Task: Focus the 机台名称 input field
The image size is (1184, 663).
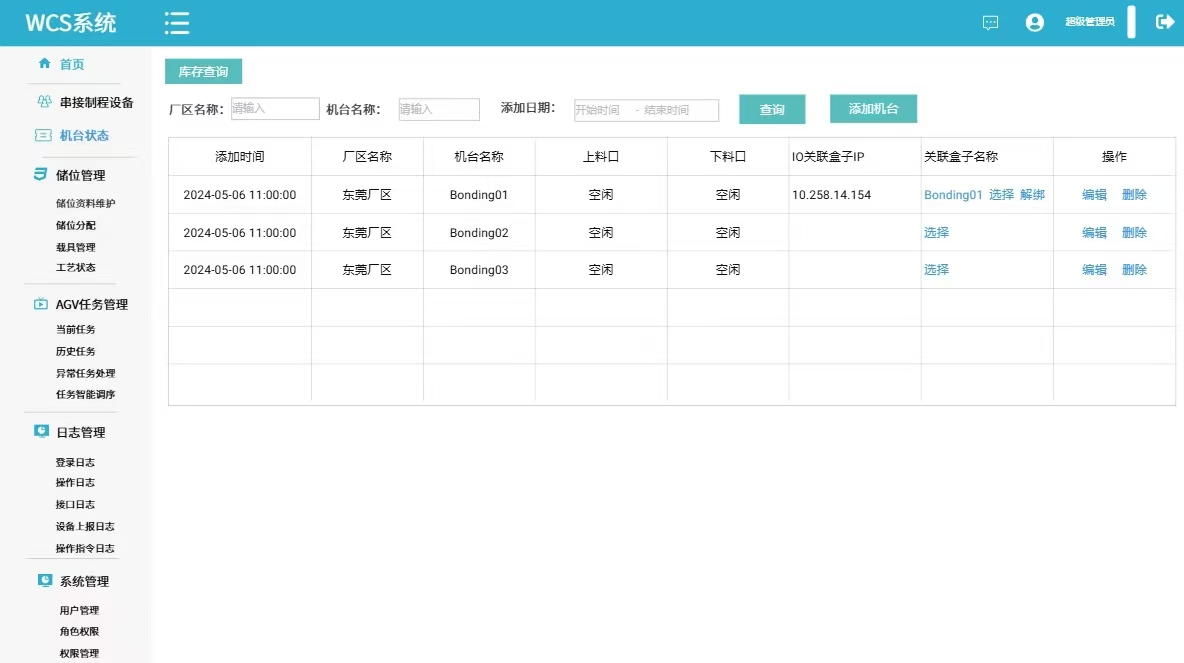Action: pyautogui.click(x=439, y=109)
